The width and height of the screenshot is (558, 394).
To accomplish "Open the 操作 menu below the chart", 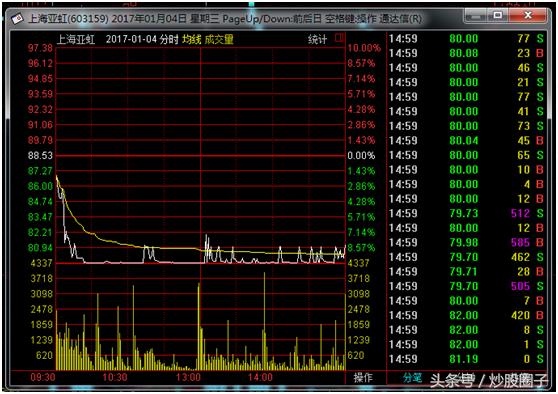I will click(x=363, y=377).
